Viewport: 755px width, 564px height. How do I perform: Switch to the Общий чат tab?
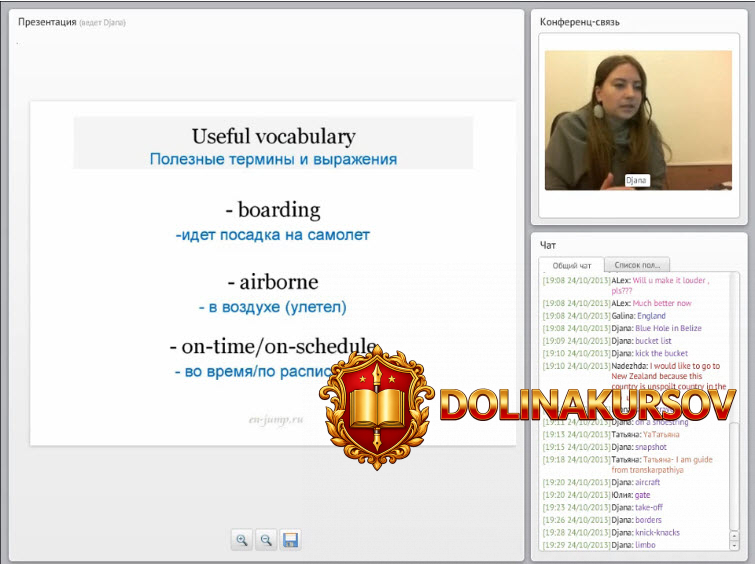pos(571,265)
